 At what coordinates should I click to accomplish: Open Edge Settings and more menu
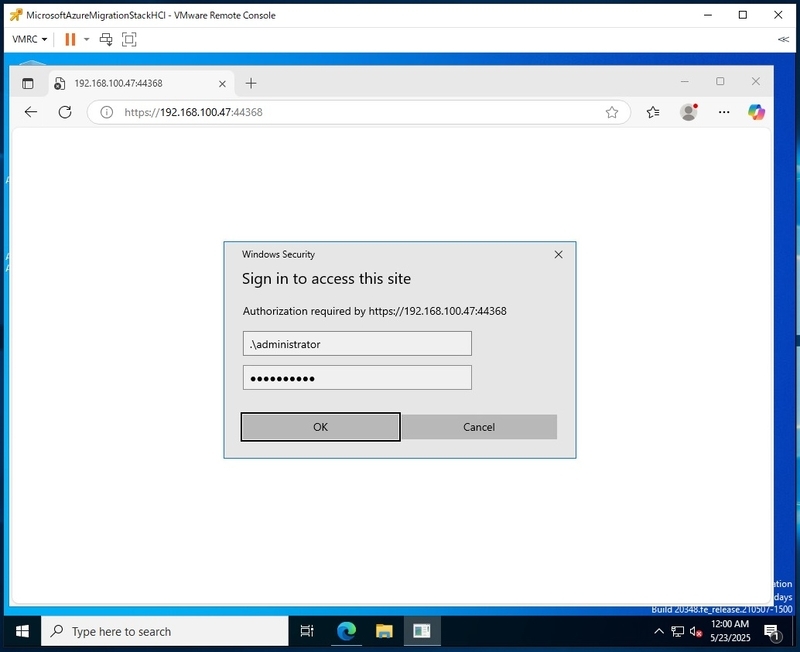click(x=724, y=112)
